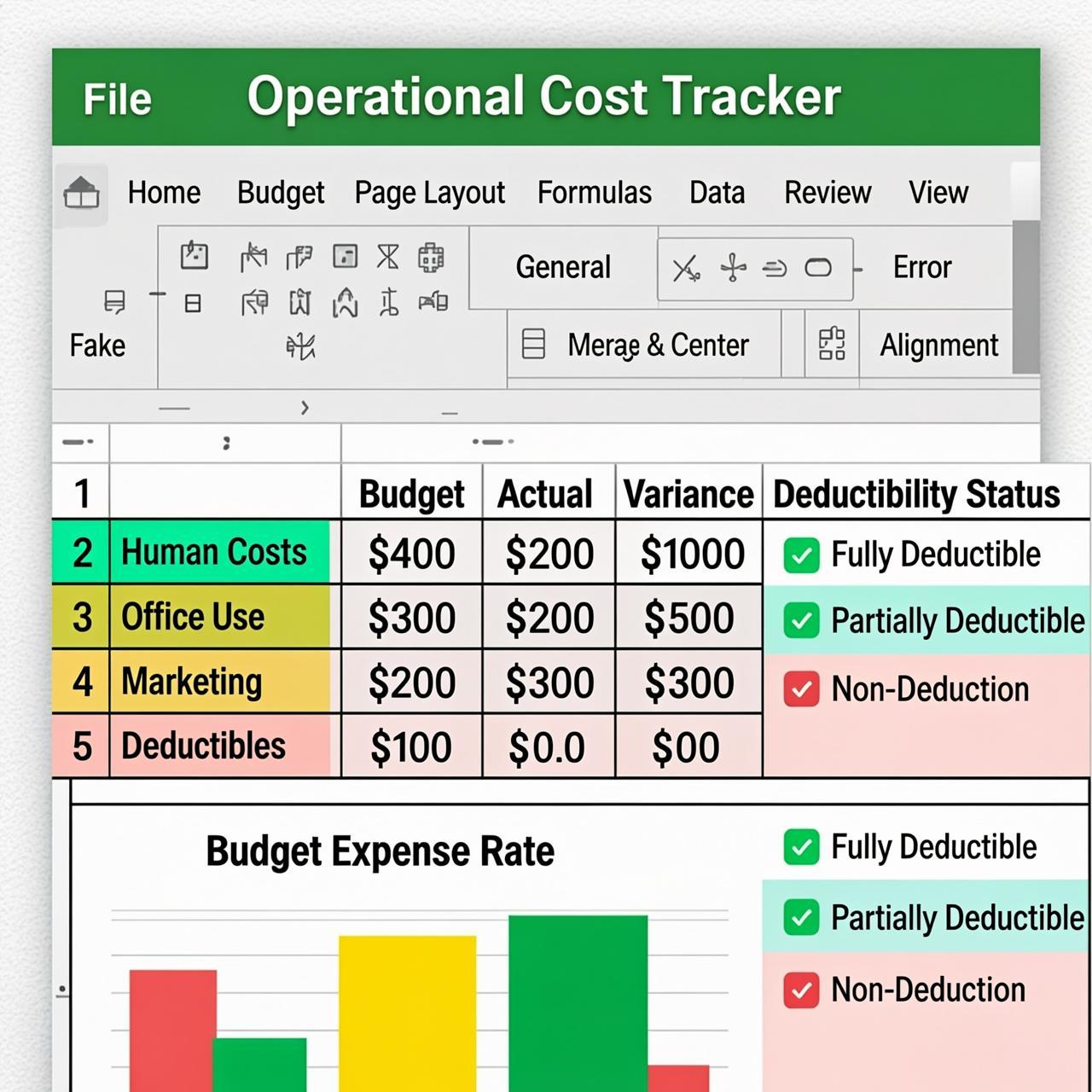Click the rows icon left of Merge & Center
Screen dimensions: 1092x1092
pyautogui.click(x=533, y=344)
